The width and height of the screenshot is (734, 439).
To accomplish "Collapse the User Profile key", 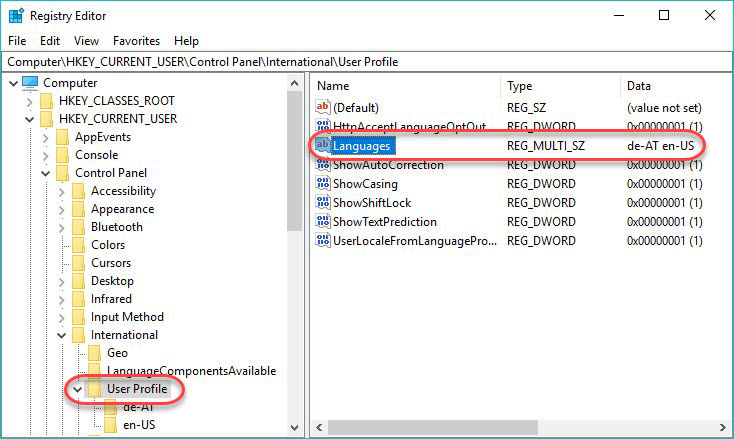I will 77,389.
